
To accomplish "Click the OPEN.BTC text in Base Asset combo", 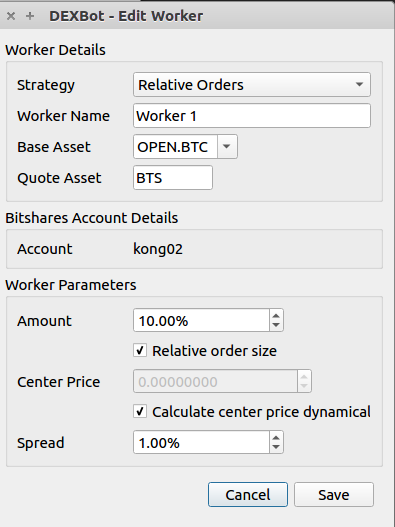I will pos(172,147).
